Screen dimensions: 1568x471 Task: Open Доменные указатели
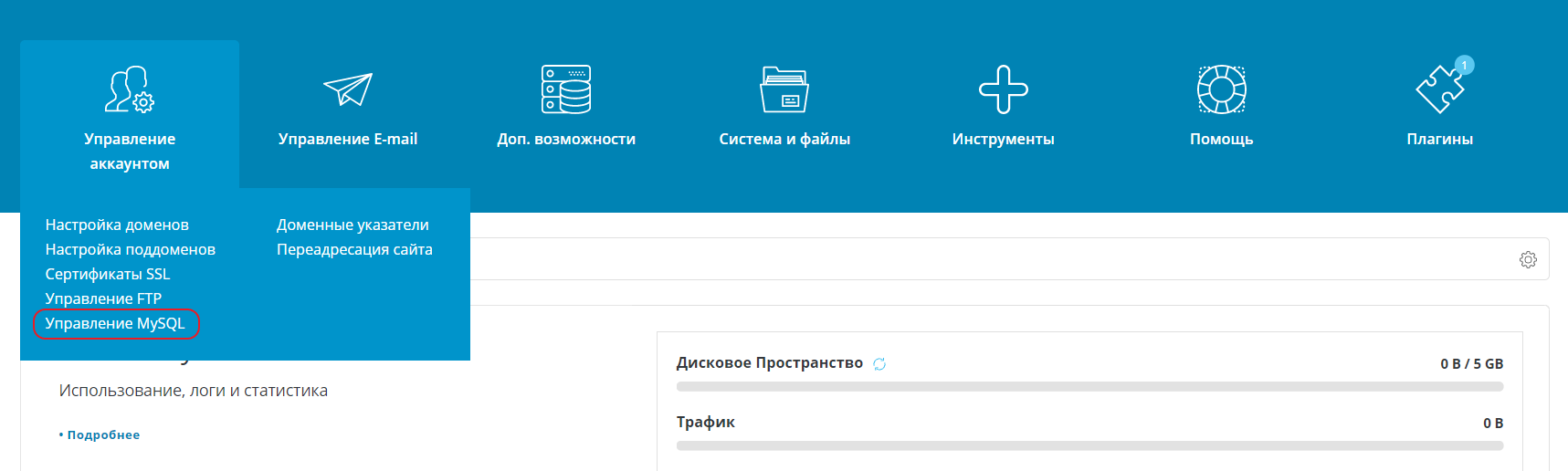click(353, 225)
